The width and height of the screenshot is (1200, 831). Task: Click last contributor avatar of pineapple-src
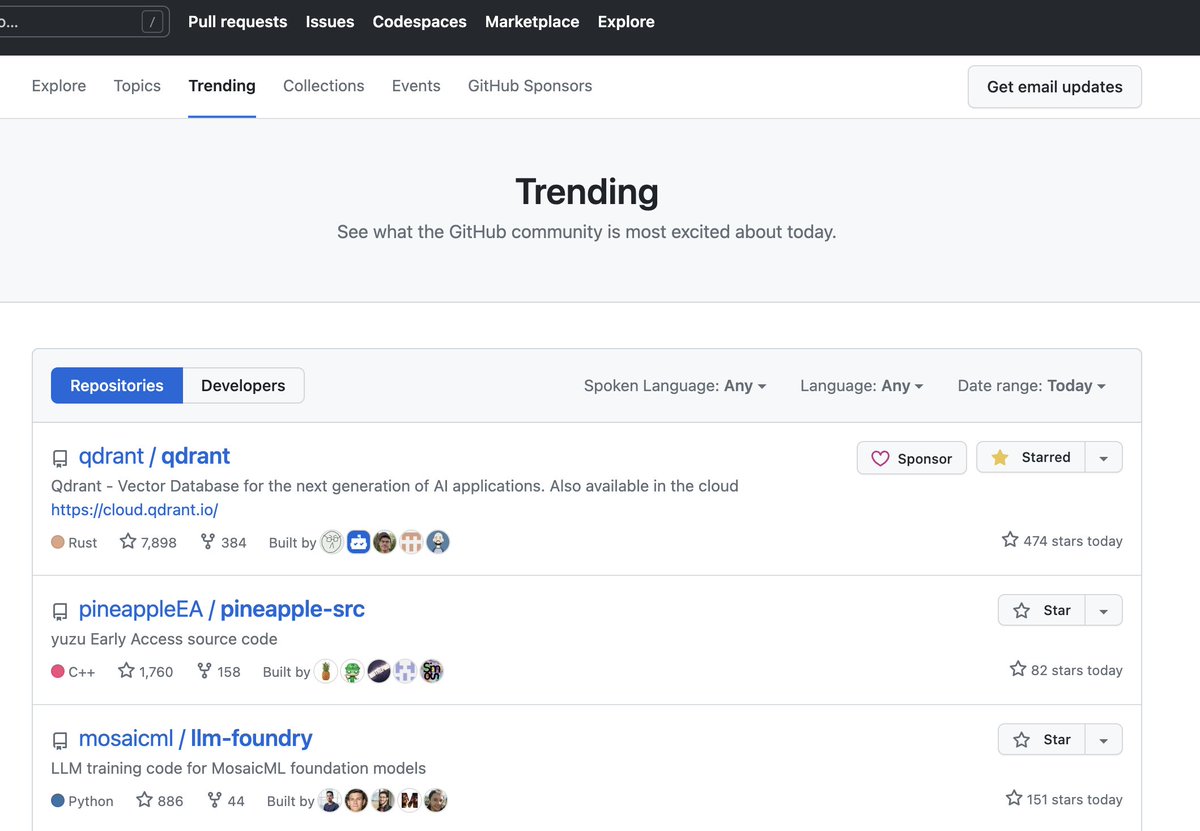431,671
